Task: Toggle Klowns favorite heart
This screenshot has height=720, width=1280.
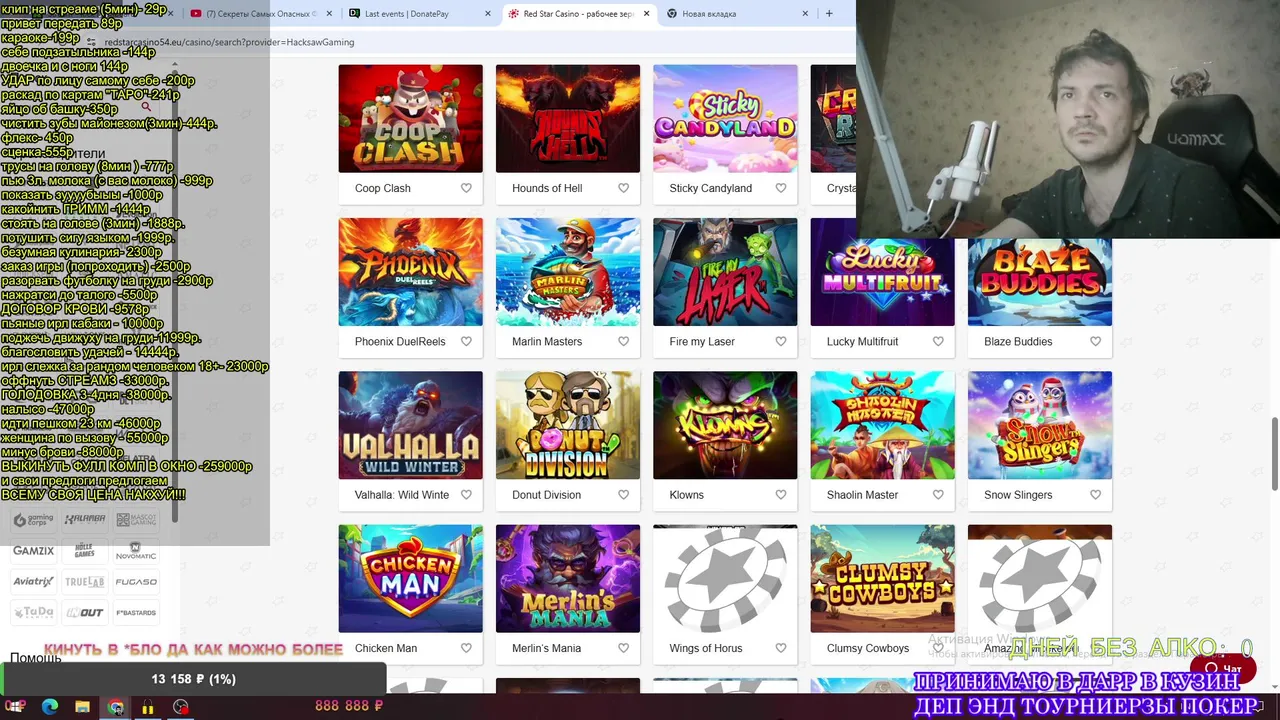Action: pyautogui.click(x=781, y=494)
